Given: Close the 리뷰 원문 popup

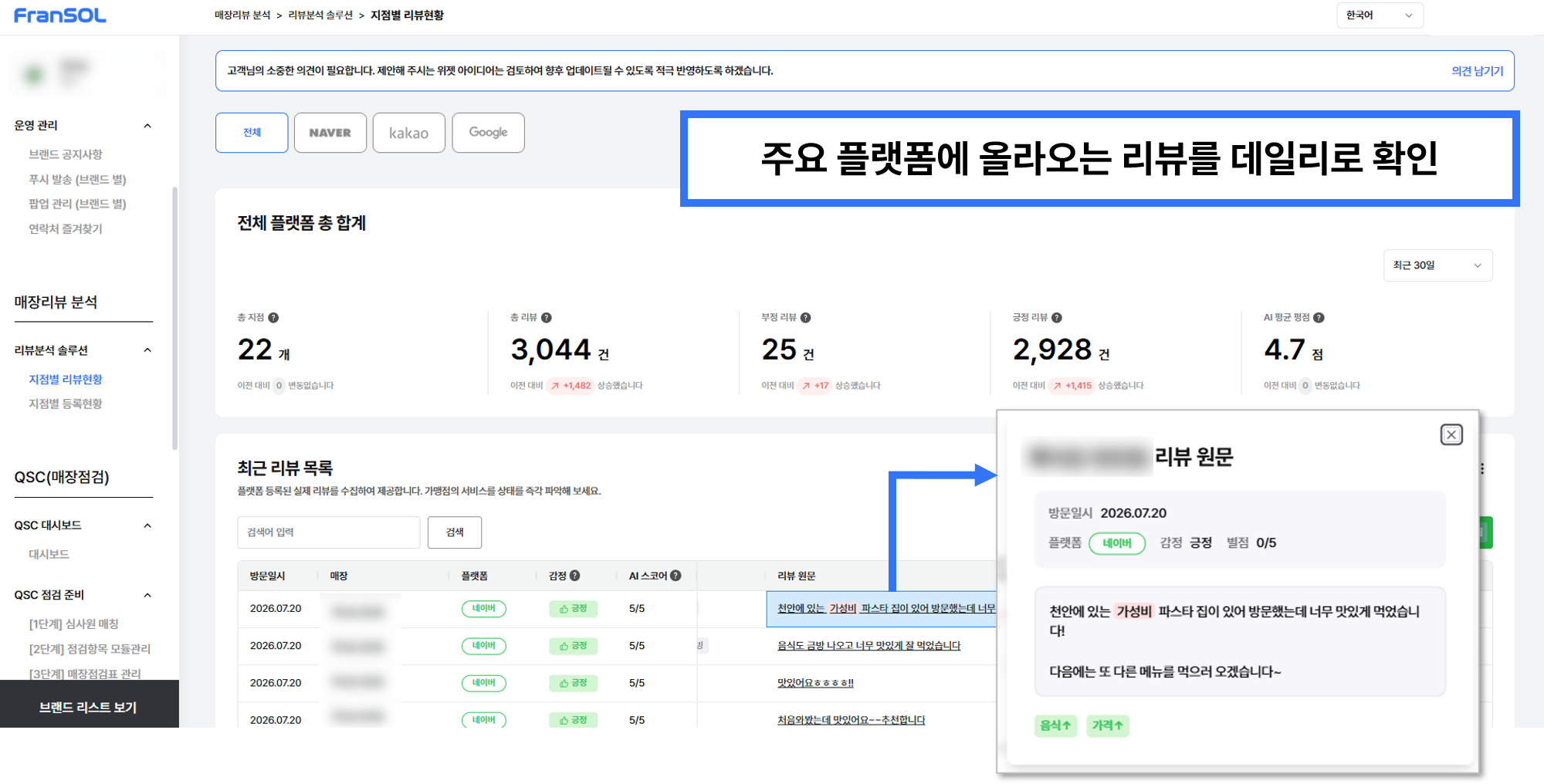Looking at the screenshot, I should click(x=1451, y=434).
